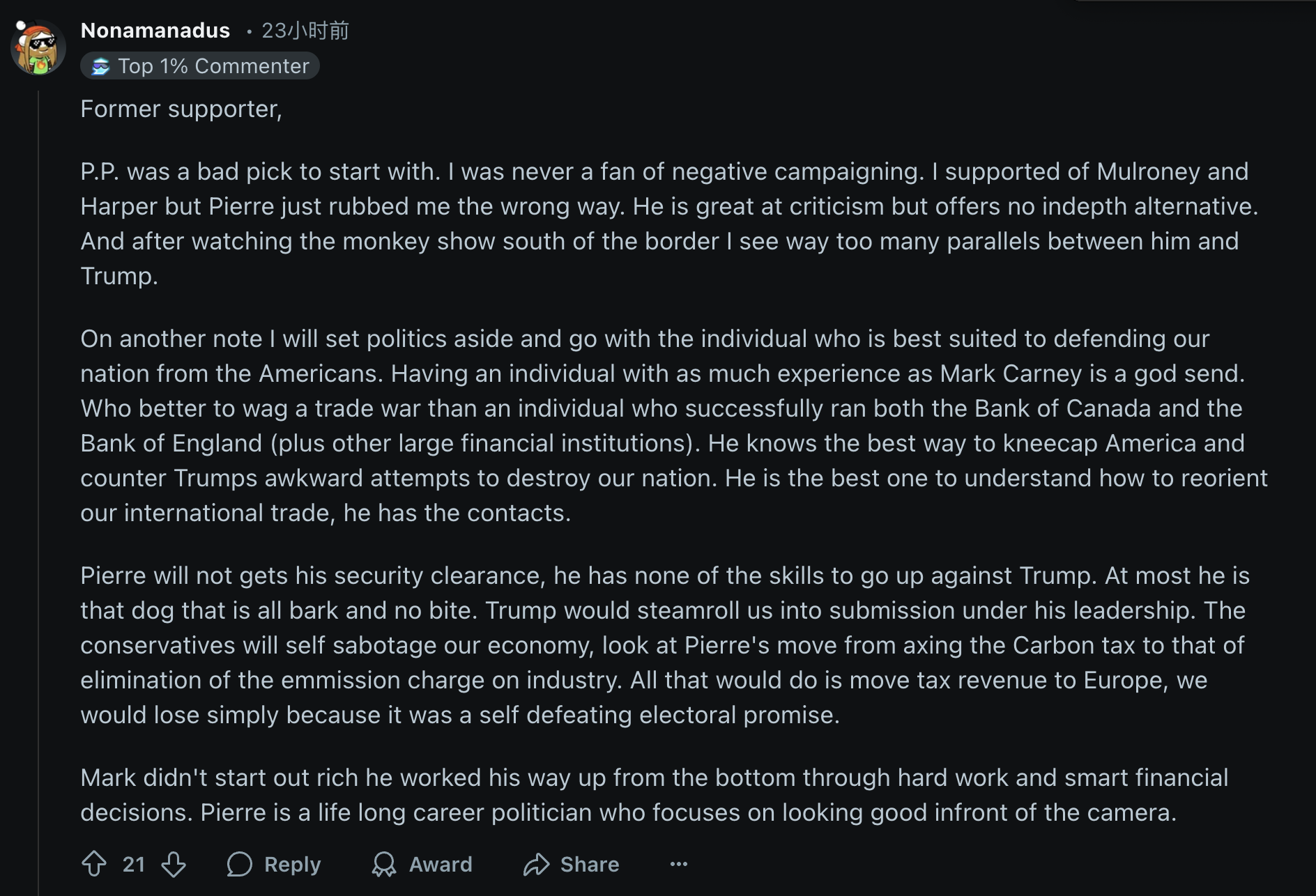Image resolution: width=1316 pixels, height=896 pixels.
Task: Click the Reply text label
Action: click(x=293, y=864)
